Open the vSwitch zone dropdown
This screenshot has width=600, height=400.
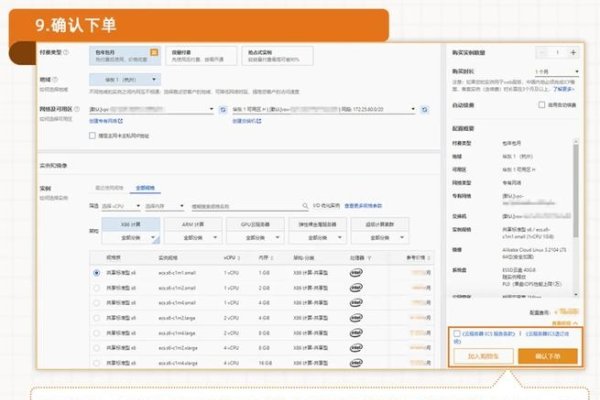[324, 109]
